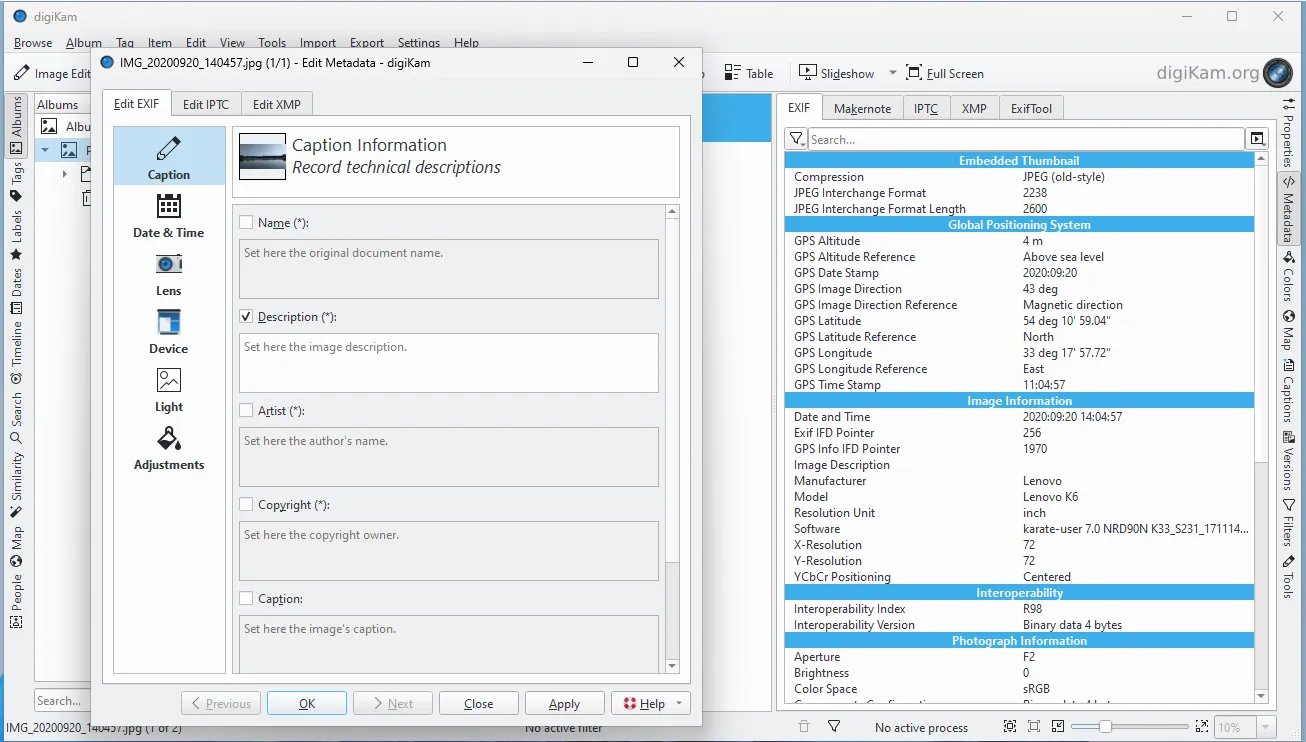This screenshot has width=1306, height=742.
Task: Click the Full Screen button
Action: tap(945, 73)
